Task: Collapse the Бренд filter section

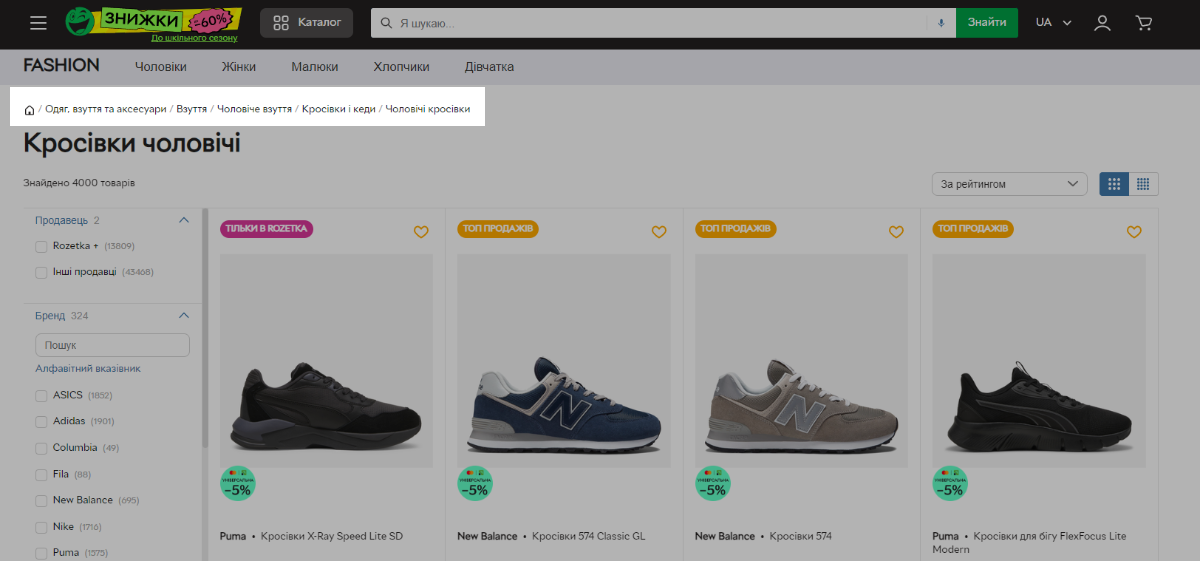Action: 183,316
